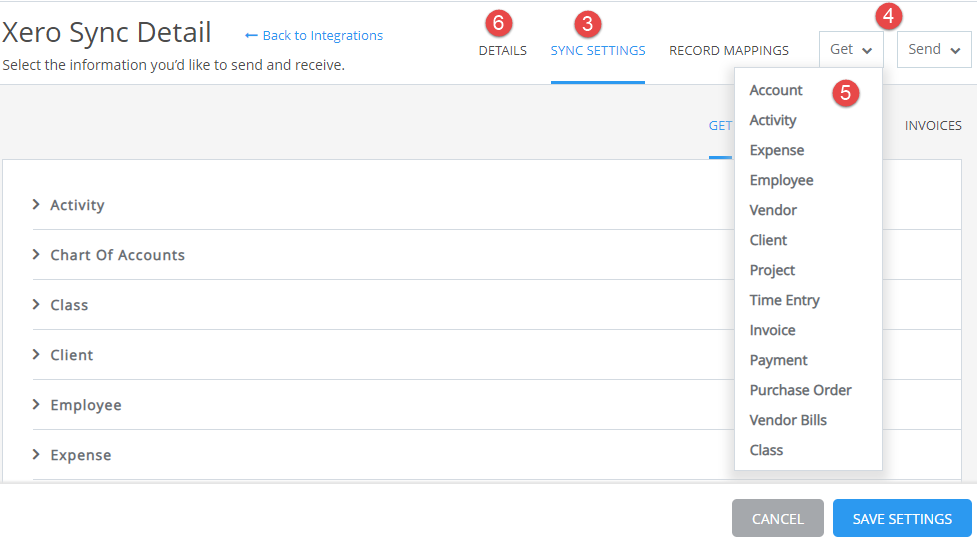Select the Sync Settings tab
977x552 pixels.
[598, 50]
